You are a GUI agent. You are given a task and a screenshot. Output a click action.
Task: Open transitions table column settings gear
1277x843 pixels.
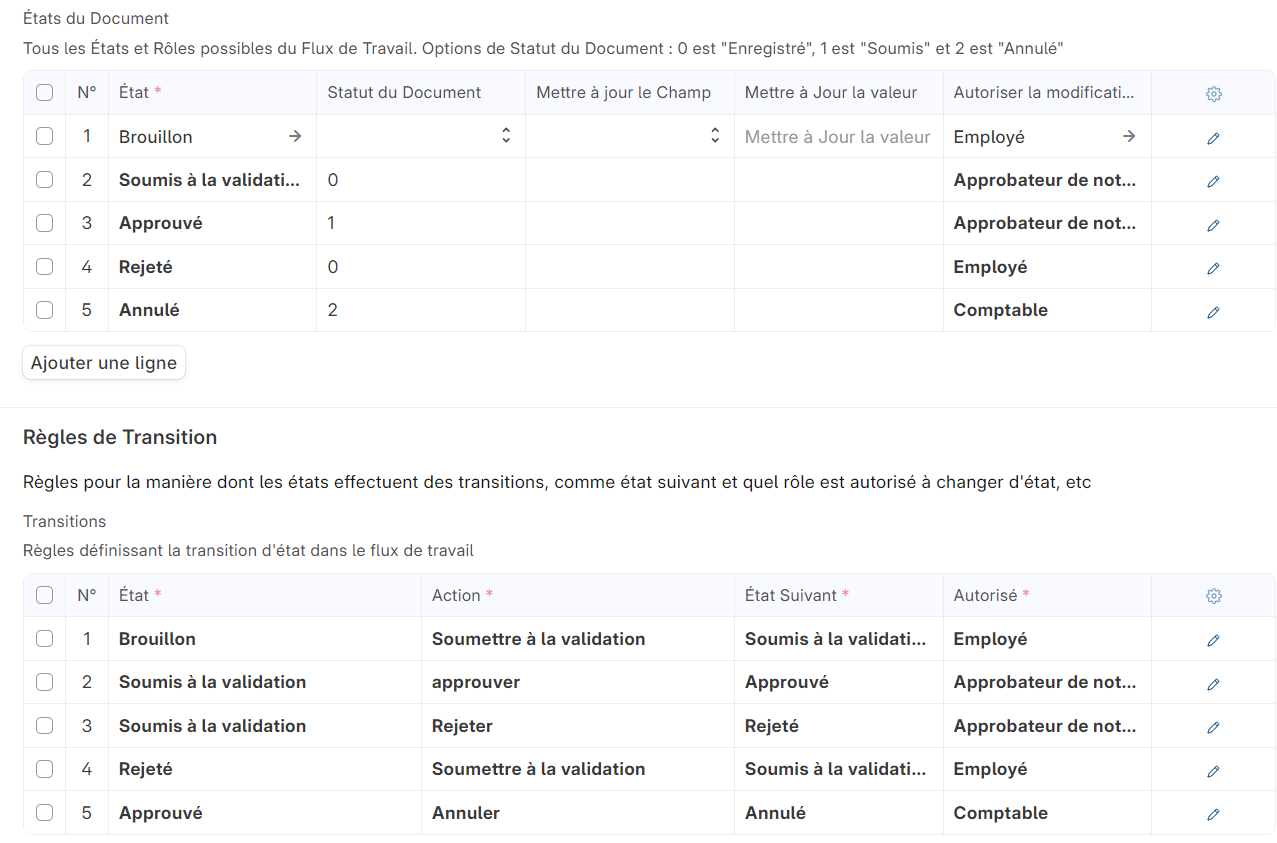click(x=1213, y=596)
